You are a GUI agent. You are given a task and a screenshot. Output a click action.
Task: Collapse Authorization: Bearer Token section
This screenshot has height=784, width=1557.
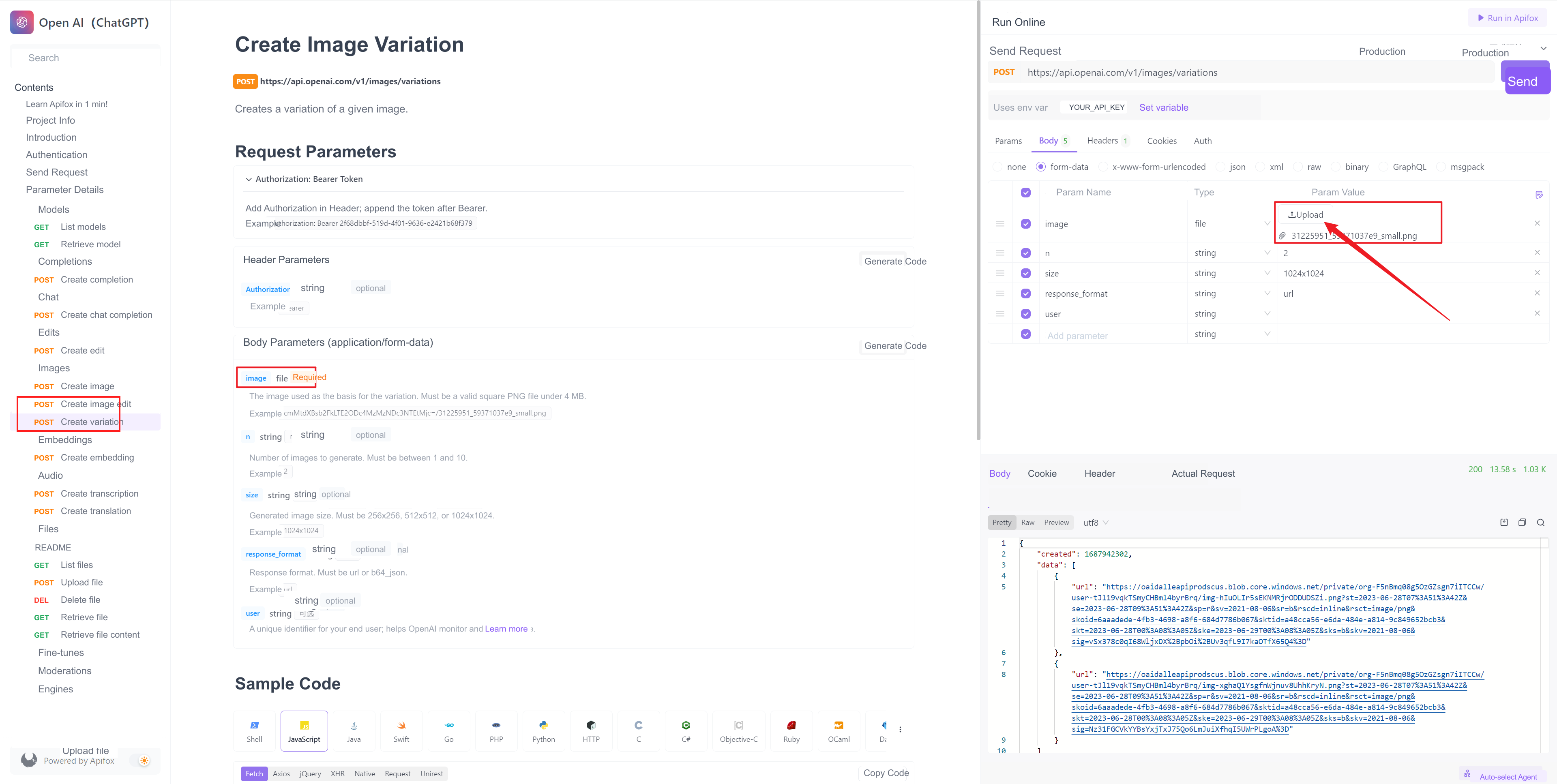[249, 180]
